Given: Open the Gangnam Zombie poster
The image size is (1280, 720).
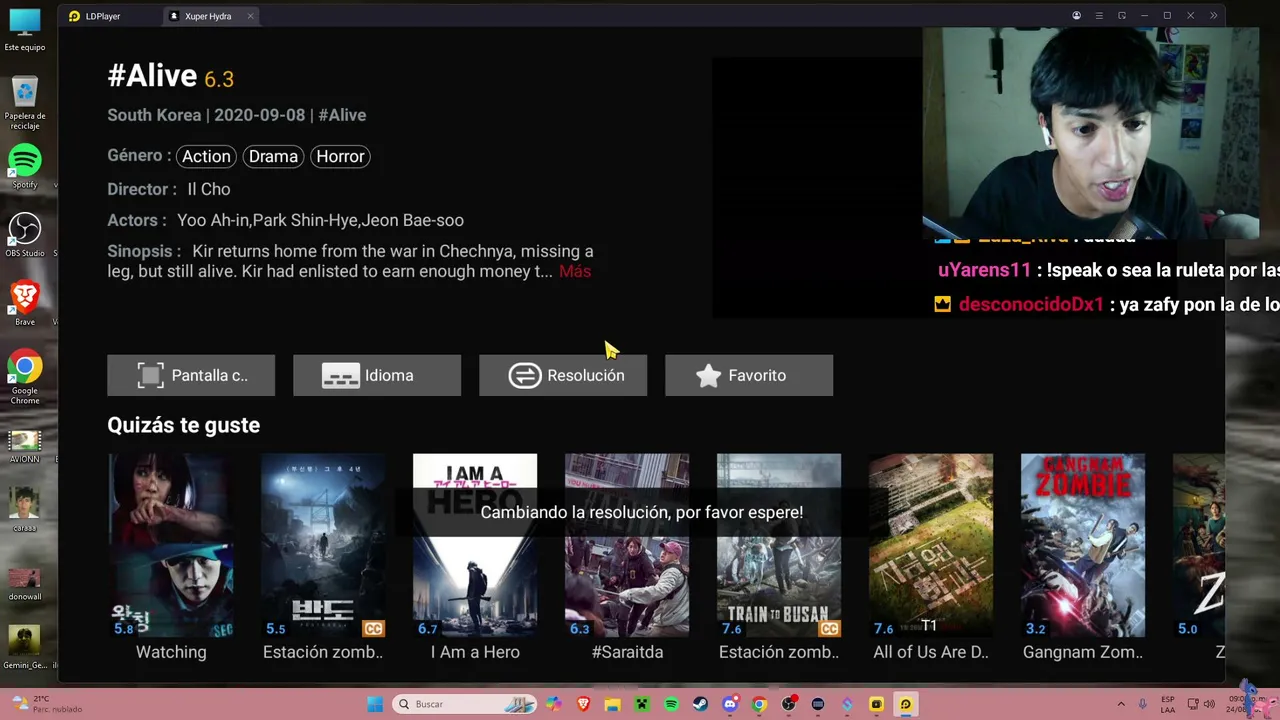Looking at the screenshot, I should coord(1083,545).
